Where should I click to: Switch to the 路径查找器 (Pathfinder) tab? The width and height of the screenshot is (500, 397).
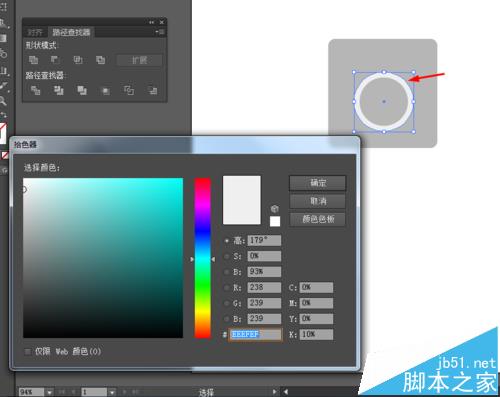click(71, 32)
